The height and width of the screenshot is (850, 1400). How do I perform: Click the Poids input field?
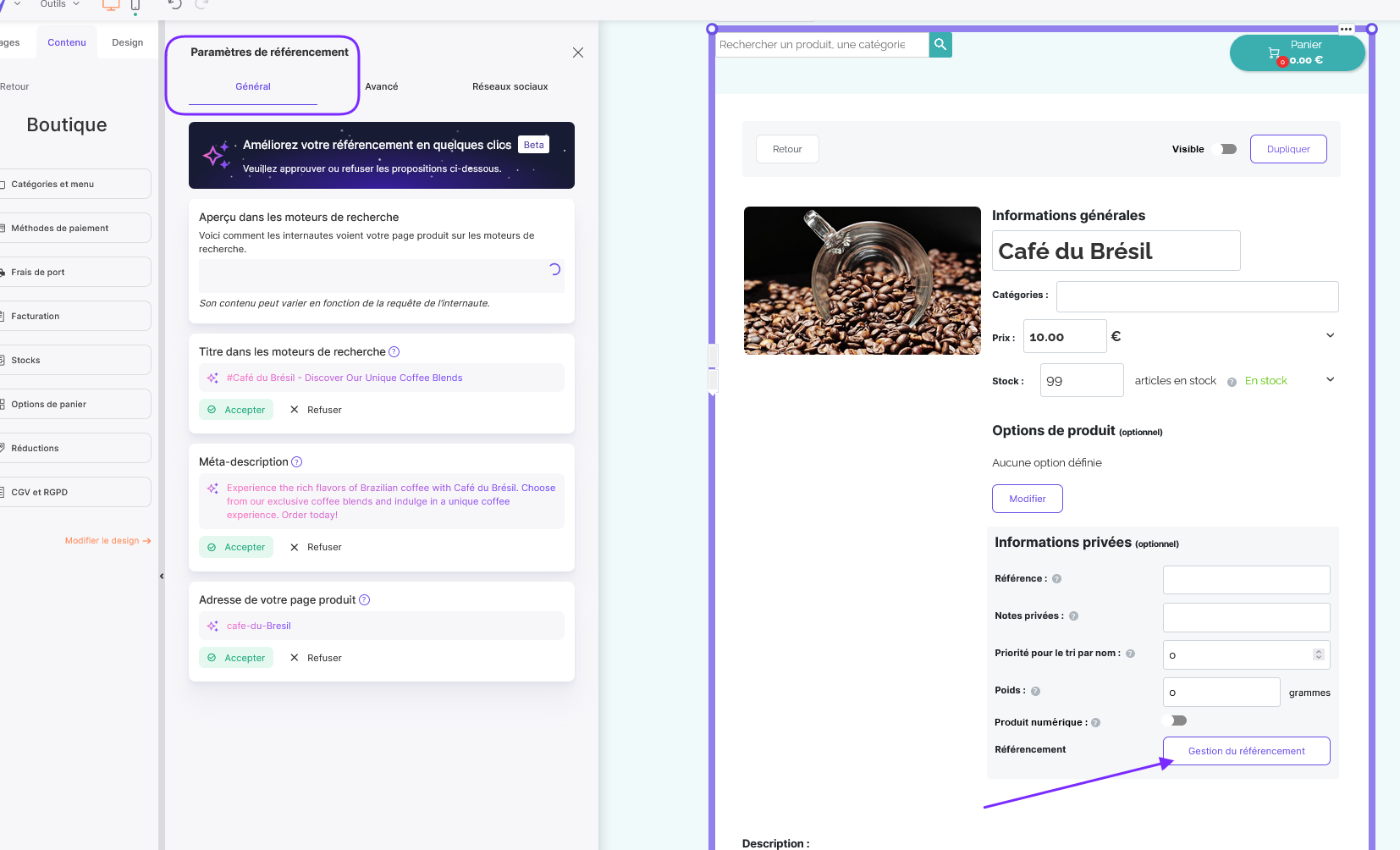click(x=1221, y=692)
